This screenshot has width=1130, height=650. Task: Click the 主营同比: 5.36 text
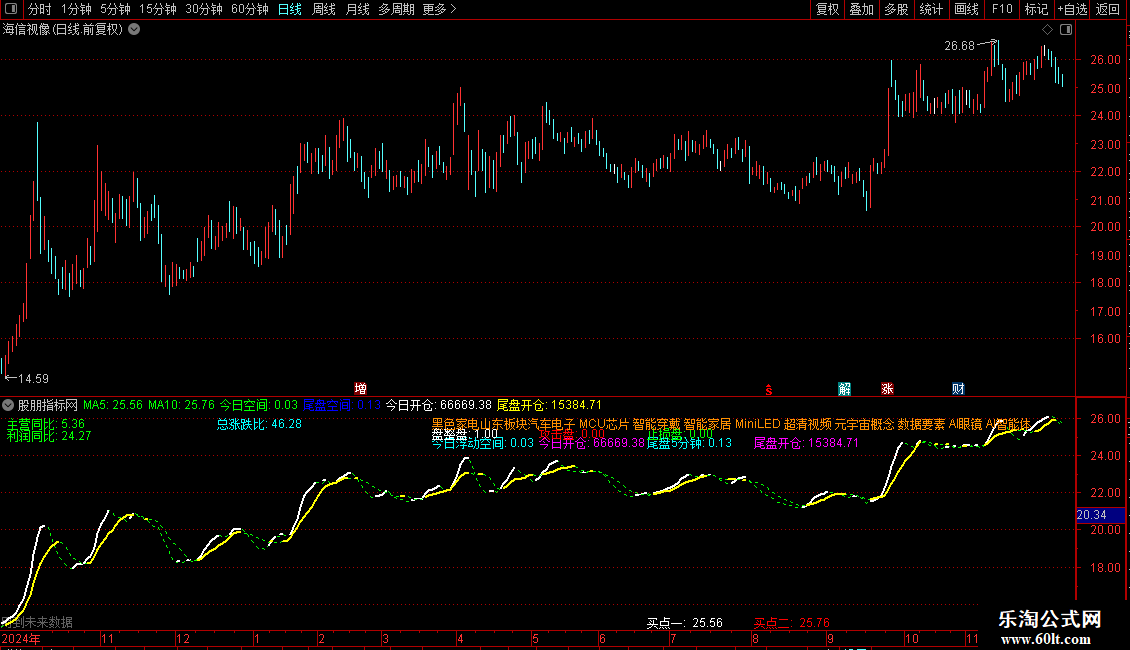coord(45,424)
